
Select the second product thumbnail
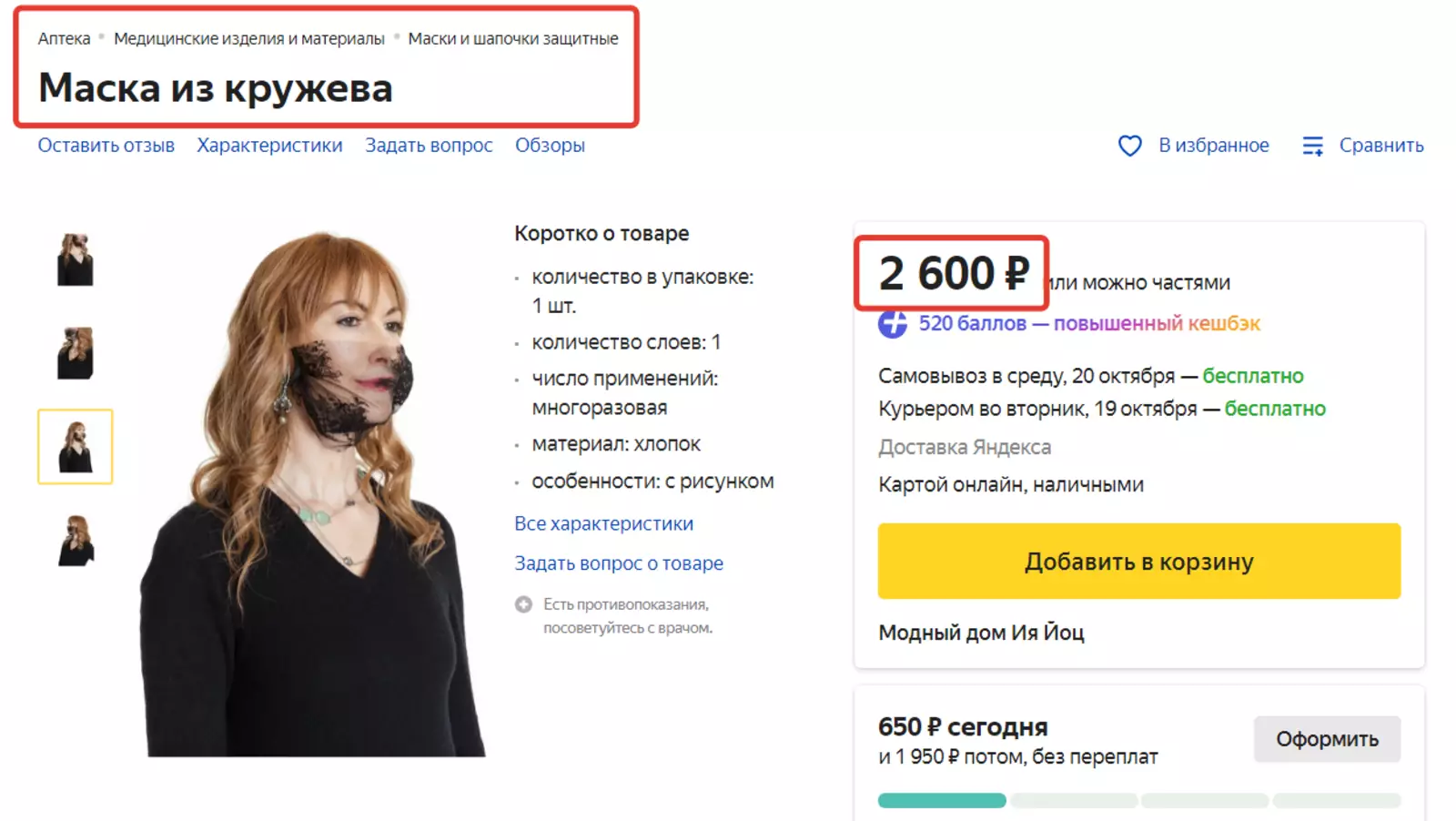click(x=76, y=353)
